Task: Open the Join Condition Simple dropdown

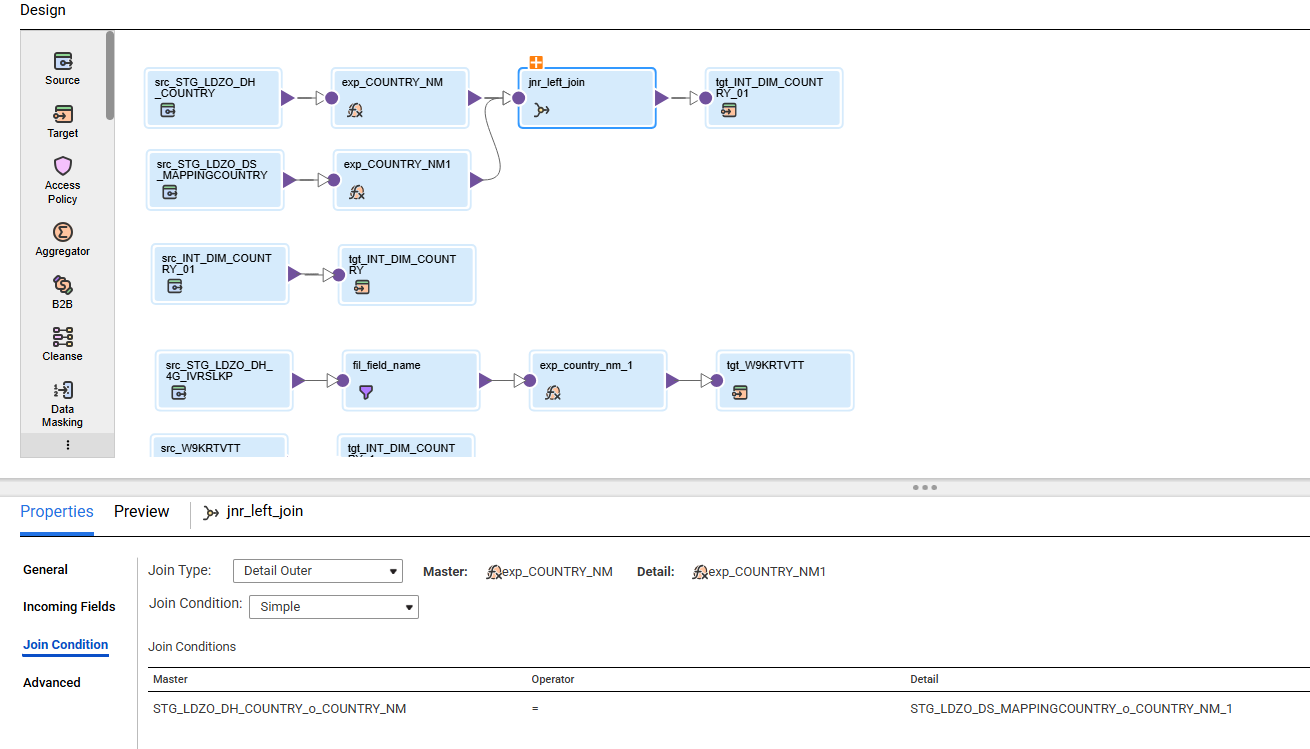Action: (x=333, y=606)
